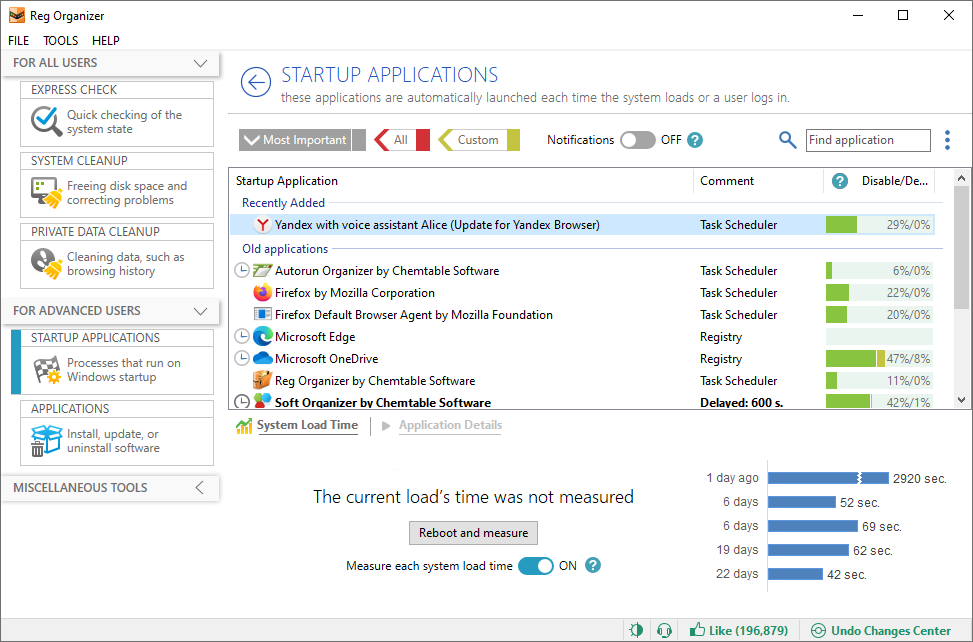Click the search magnifier to find an application
This screenshot has height=642, width=973.
coord(789,140)
